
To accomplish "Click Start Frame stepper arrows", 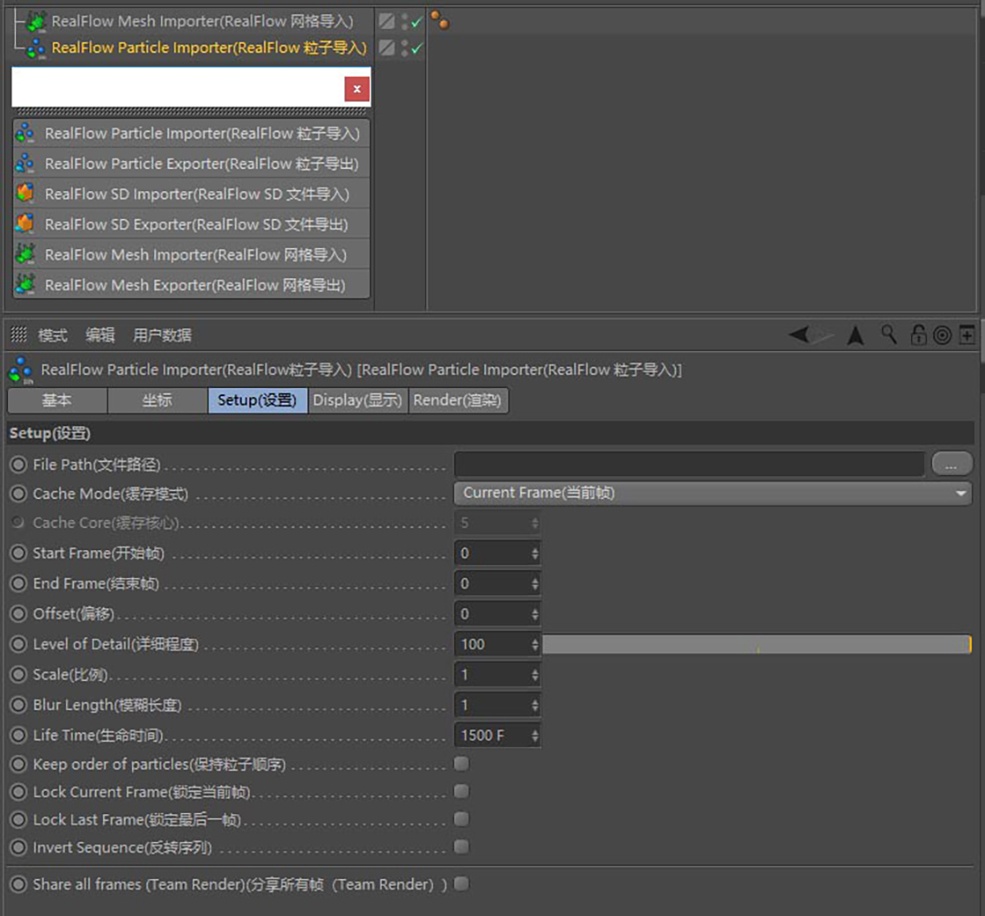I will (x=535, y=553).
